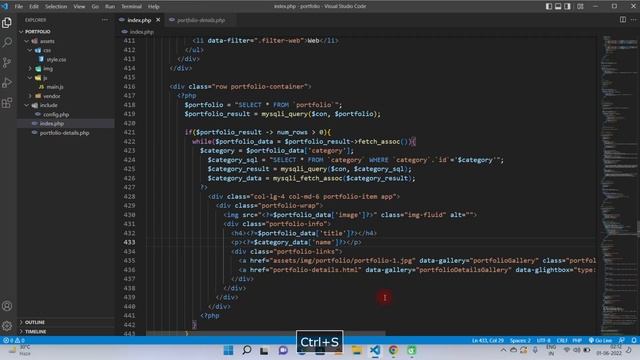Click line number 433 in gutter
640x360 pixels.
tap(129, 242)
